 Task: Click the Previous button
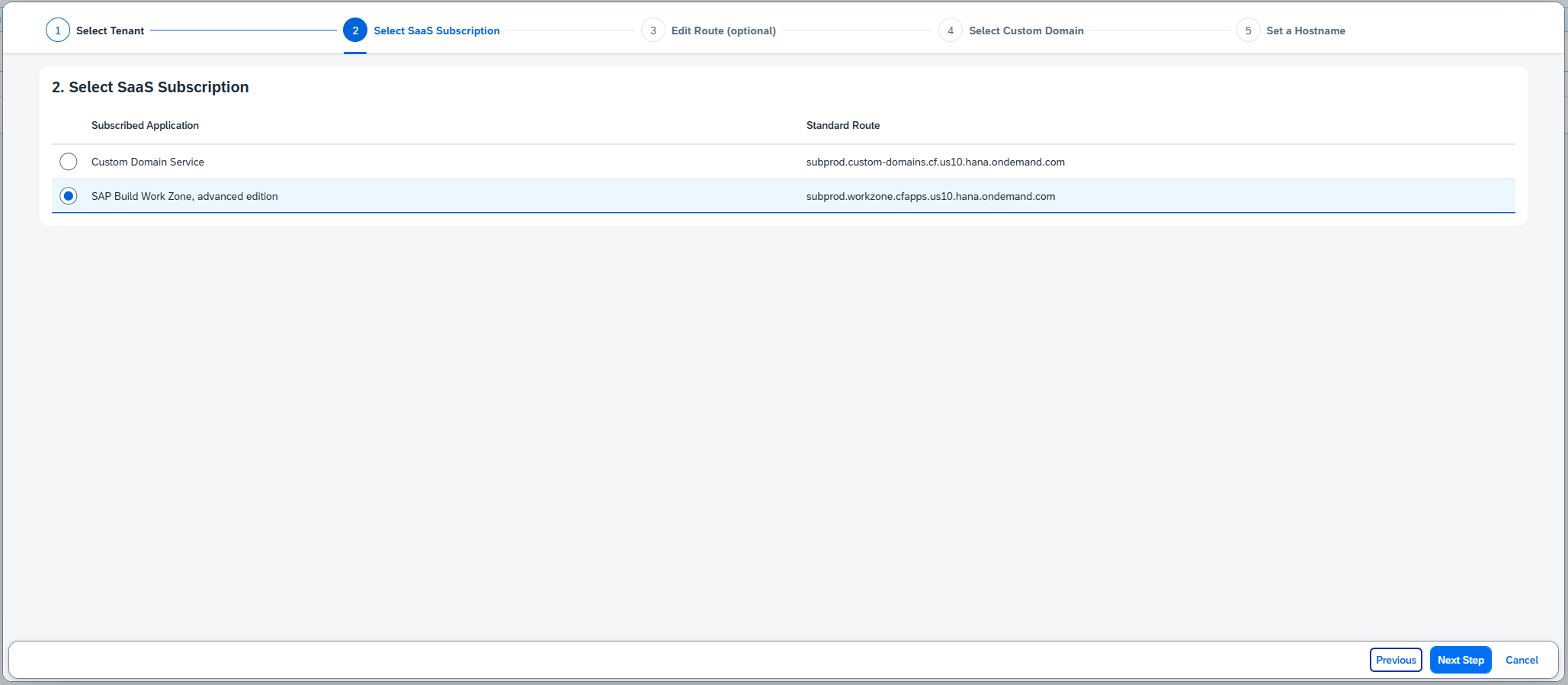click(x=1396, y=660)
